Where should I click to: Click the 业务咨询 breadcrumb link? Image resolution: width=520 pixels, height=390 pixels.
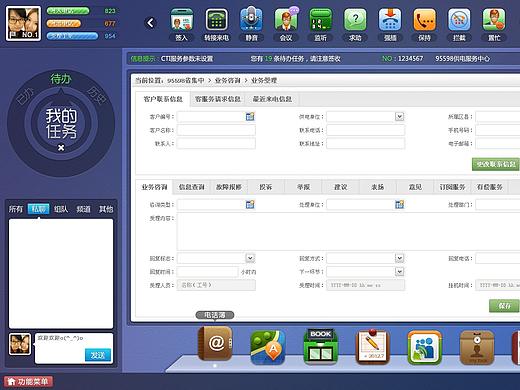(227, 80)
